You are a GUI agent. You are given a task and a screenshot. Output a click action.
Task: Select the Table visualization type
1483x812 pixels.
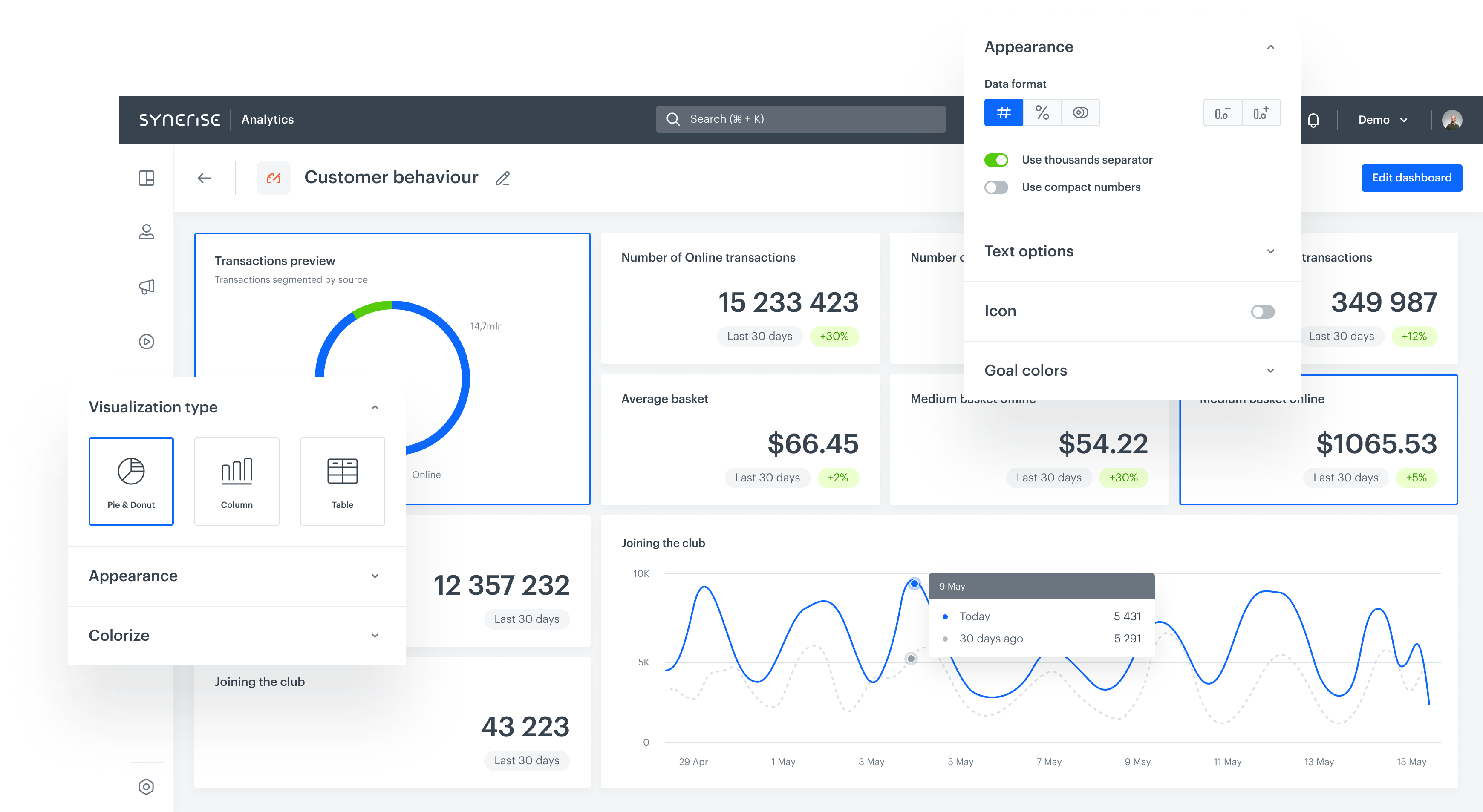click(x=342, y=481)
